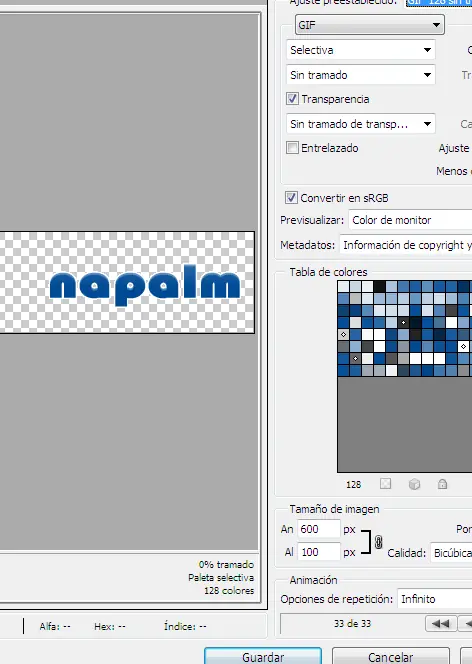
Task: Click the '128' color count below color table
Action: point(353,484)
